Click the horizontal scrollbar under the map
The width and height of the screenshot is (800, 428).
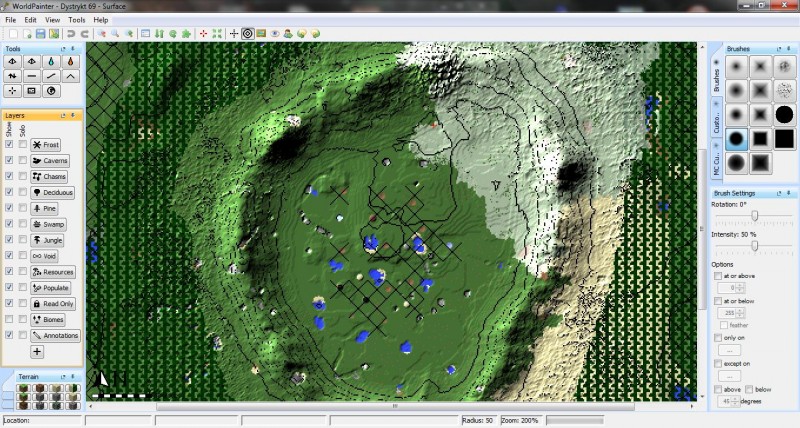click(394, 407)
